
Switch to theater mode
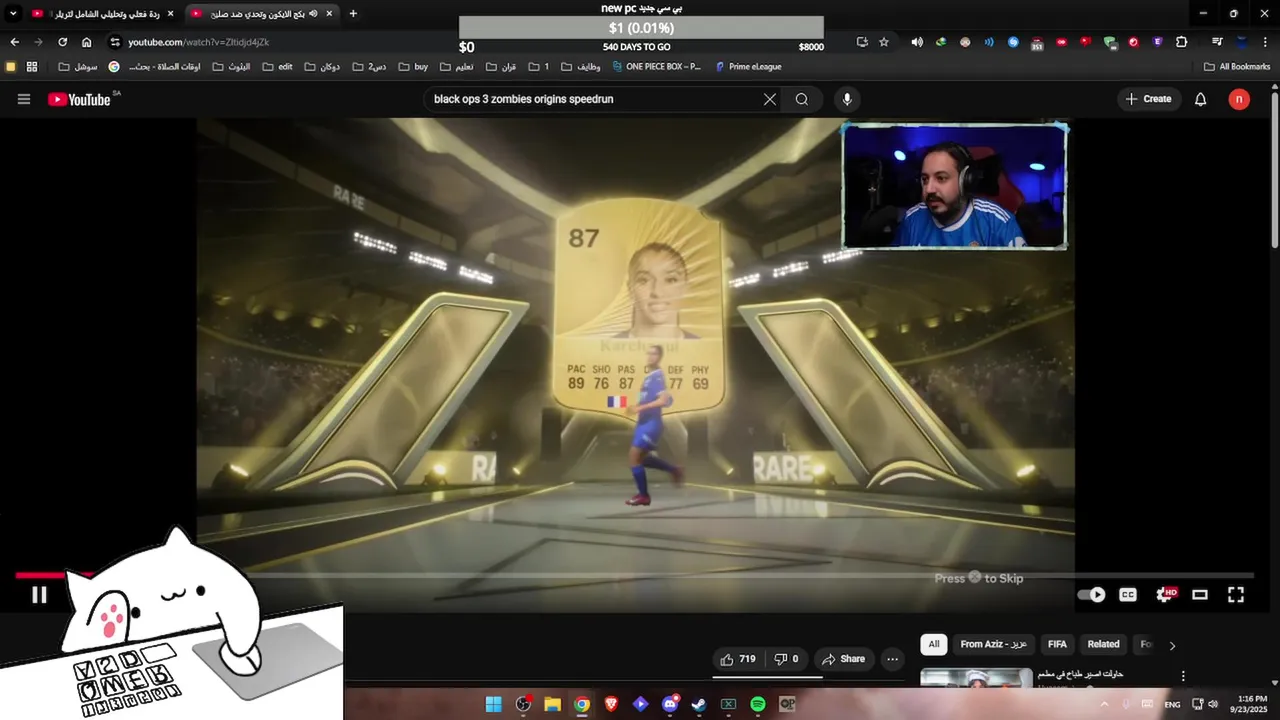tap(1200, 594)
